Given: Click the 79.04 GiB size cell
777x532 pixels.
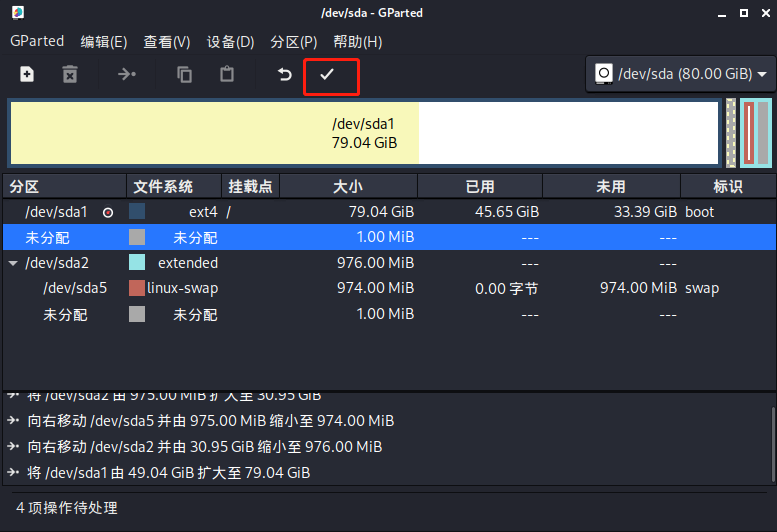Looking at the screenshot, I should coord(381,212).
